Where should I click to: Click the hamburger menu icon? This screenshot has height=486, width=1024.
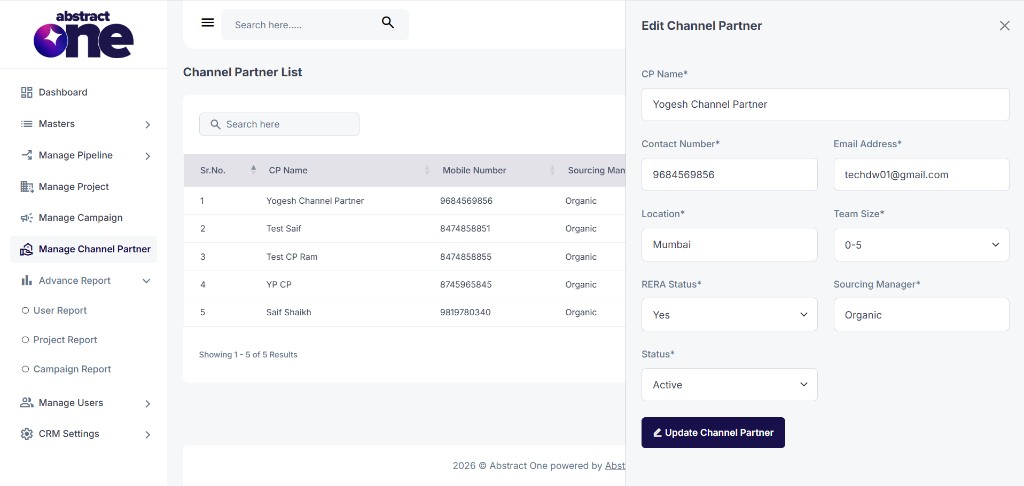208,23
